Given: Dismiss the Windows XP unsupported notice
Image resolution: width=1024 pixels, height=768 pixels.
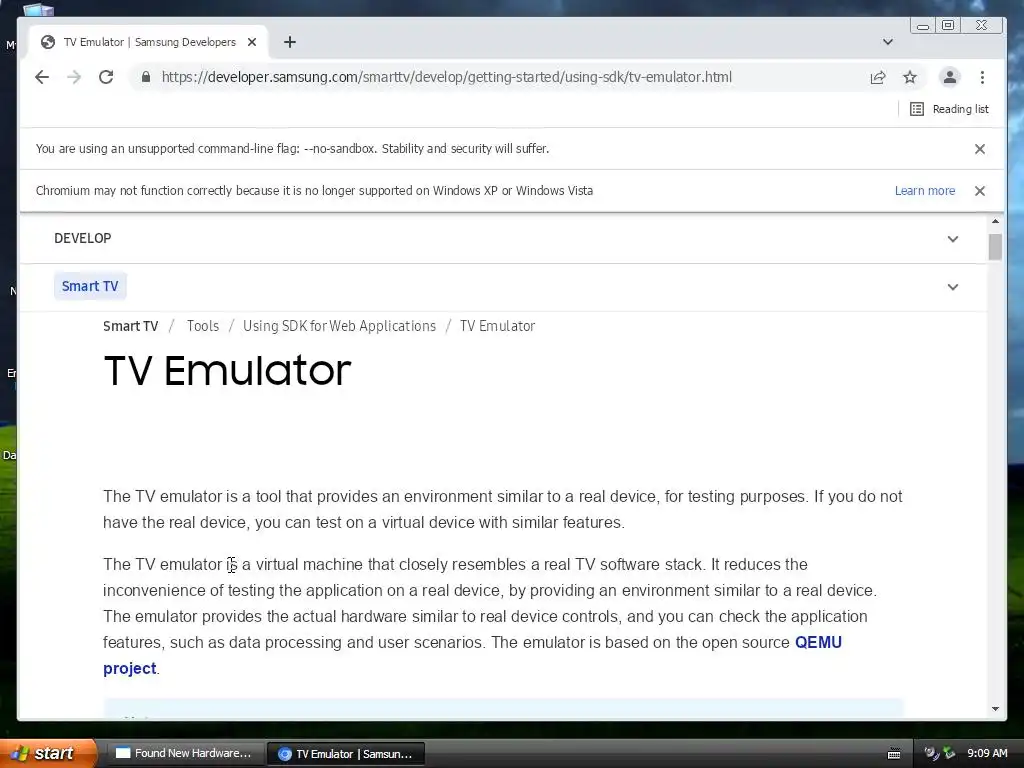Looking at the screenshot, I should click(980, 191).
